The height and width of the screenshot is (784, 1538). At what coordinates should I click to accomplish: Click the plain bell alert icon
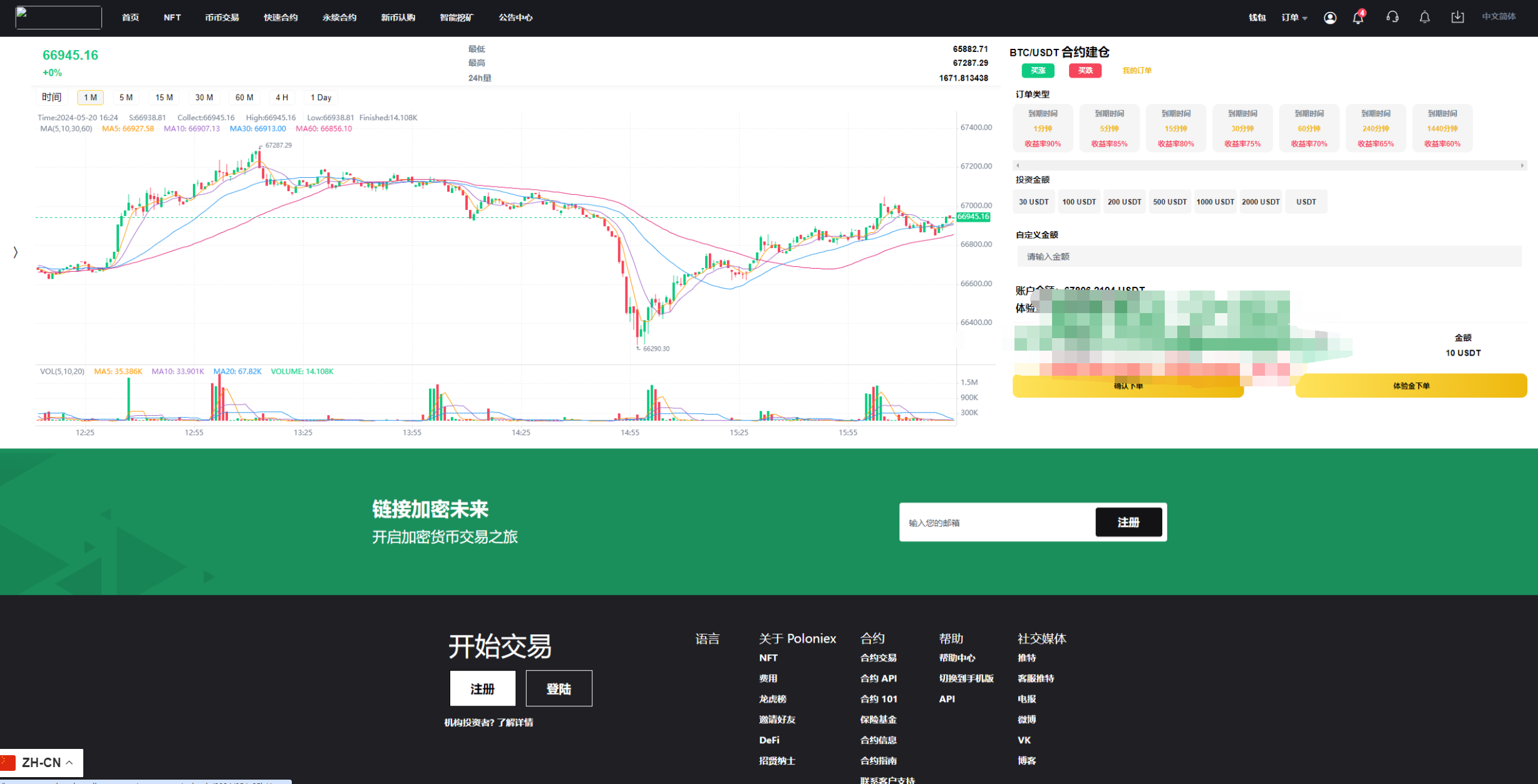(x=1425, y=18)
